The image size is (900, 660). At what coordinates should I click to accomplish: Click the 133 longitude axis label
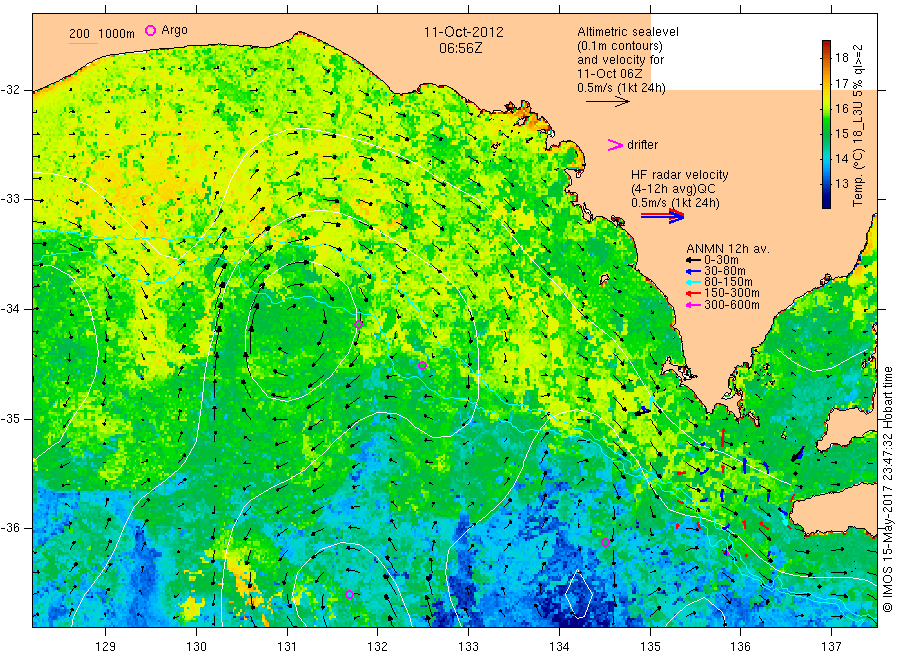click(468, 647)
